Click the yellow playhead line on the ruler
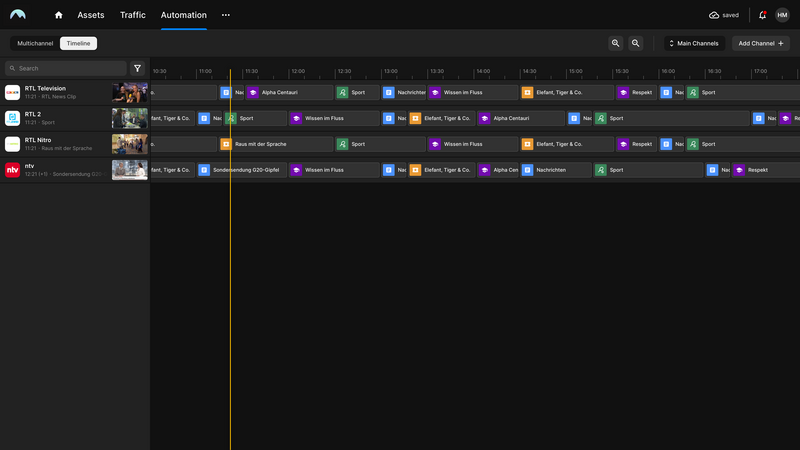800x450 pixels. (x=231, y=74)
